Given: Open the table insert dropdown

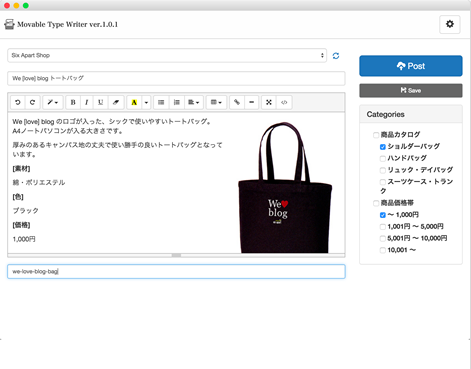Looking at the screenshot, I should pos(216,102).
